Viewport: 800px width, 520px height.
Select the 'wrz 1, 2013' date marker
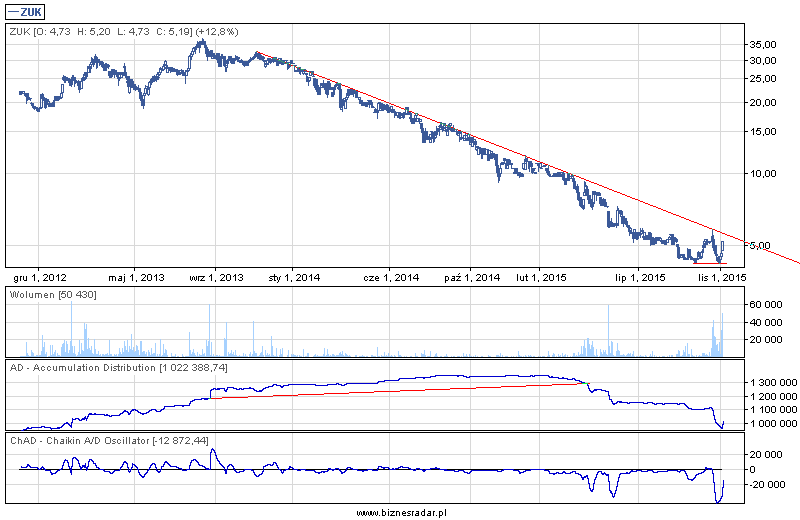(216, 277)
